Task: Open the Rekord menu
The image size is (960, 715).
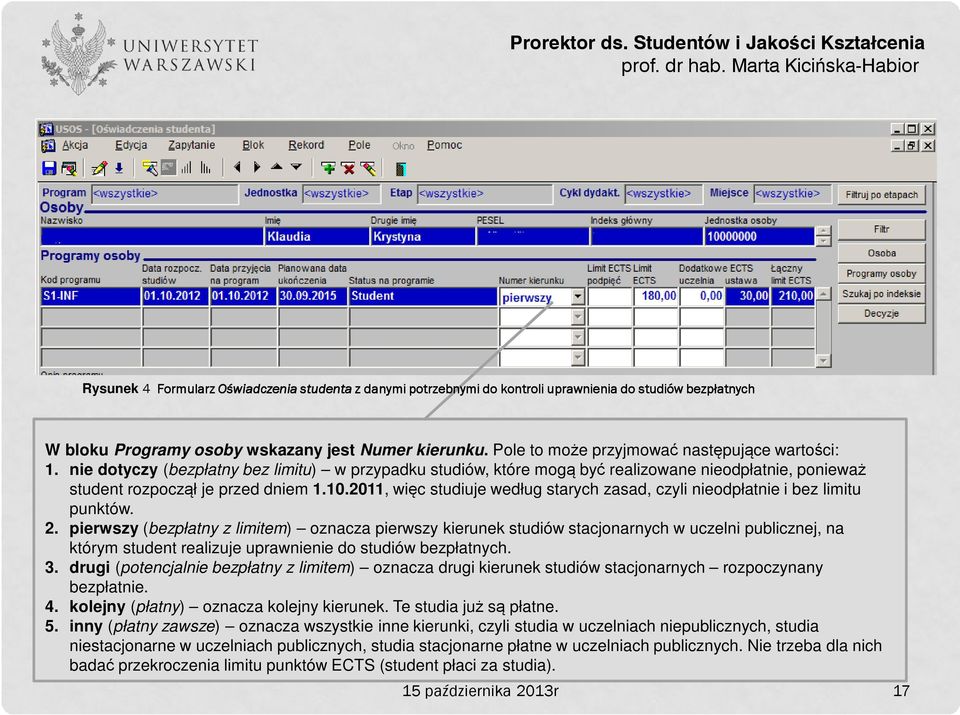Action: [306, 145]
